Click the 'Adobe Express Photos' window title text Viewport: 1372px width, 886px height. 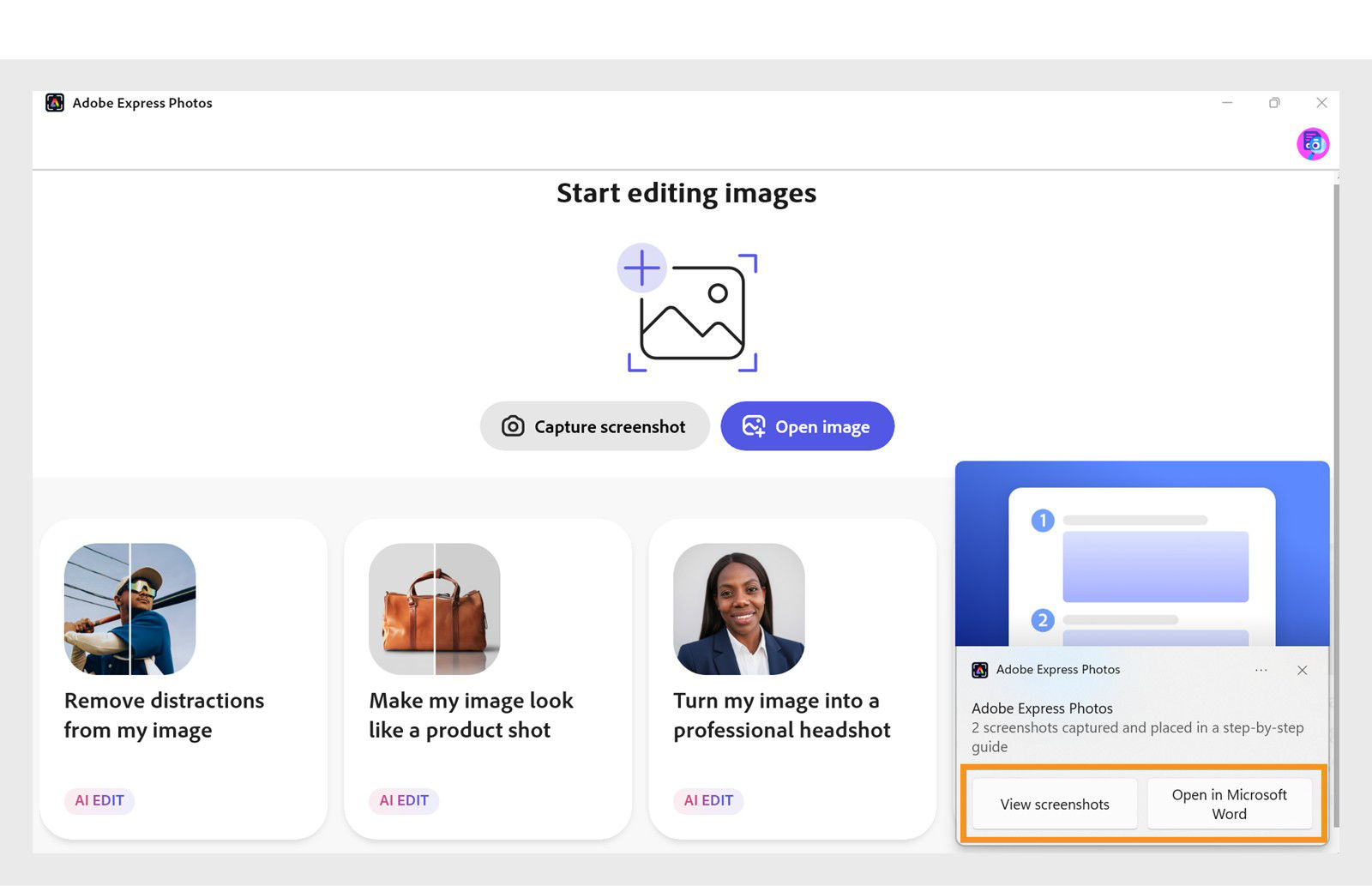coord(142,103)
